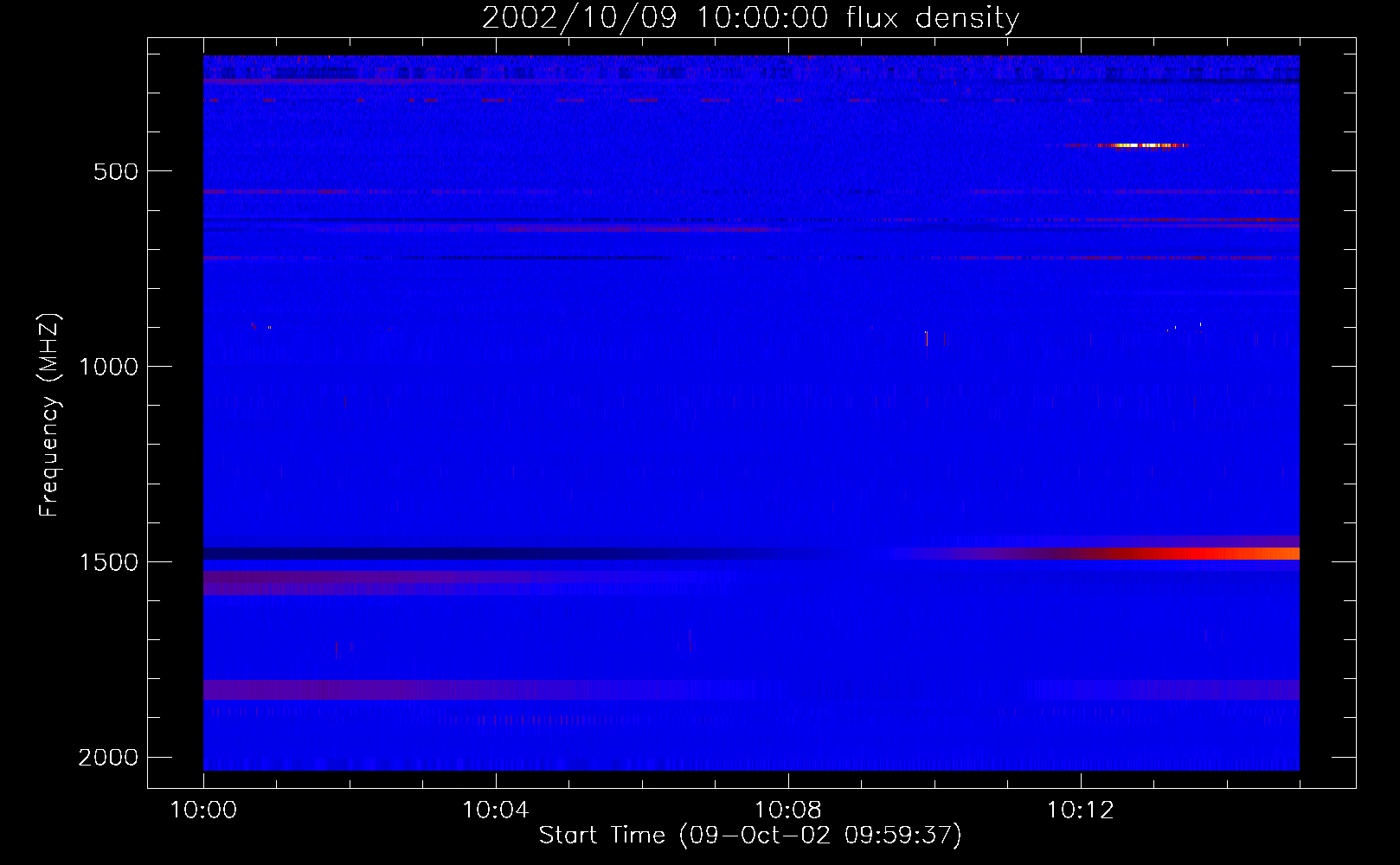The height and width of the screenshot is (865, 1400).
Task: Click the 2000 frequency tick label
Action: point(108,758)
